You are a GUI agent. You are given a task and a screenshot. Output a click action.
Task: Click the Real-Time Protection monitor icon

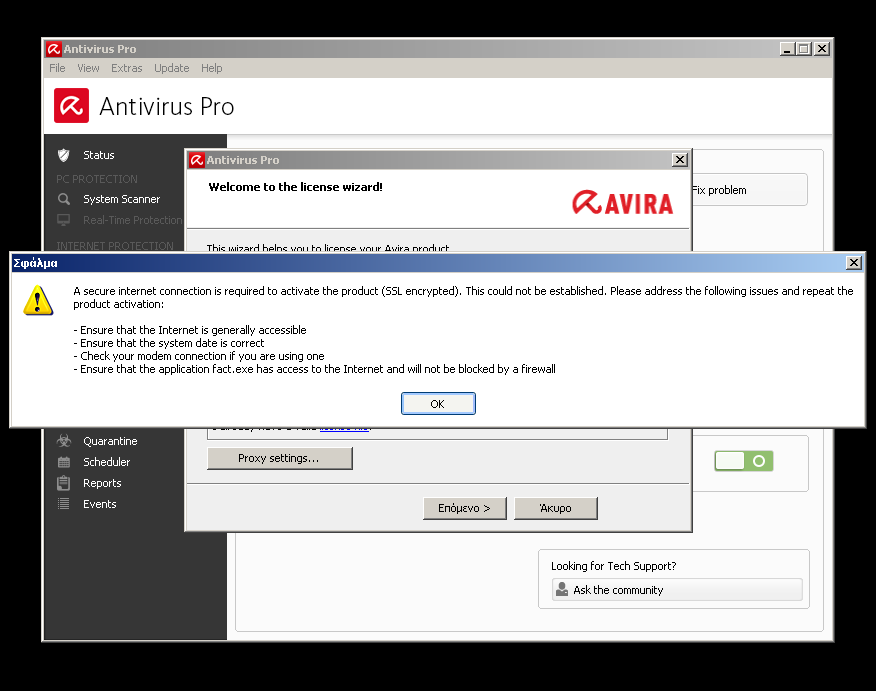[x=64, y=220]
